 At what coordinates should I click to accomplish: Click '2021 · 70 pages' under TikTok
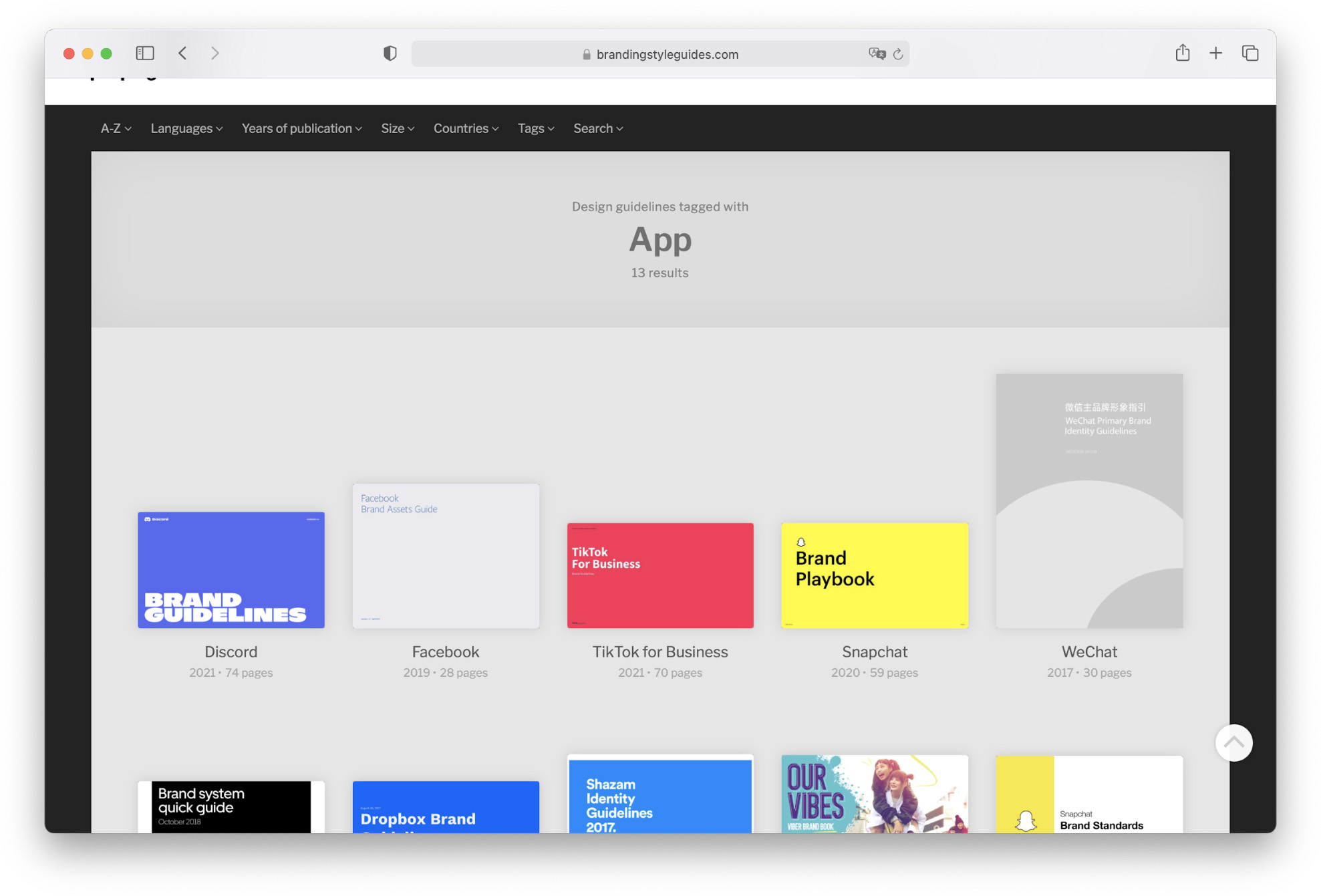click(660, 672)
